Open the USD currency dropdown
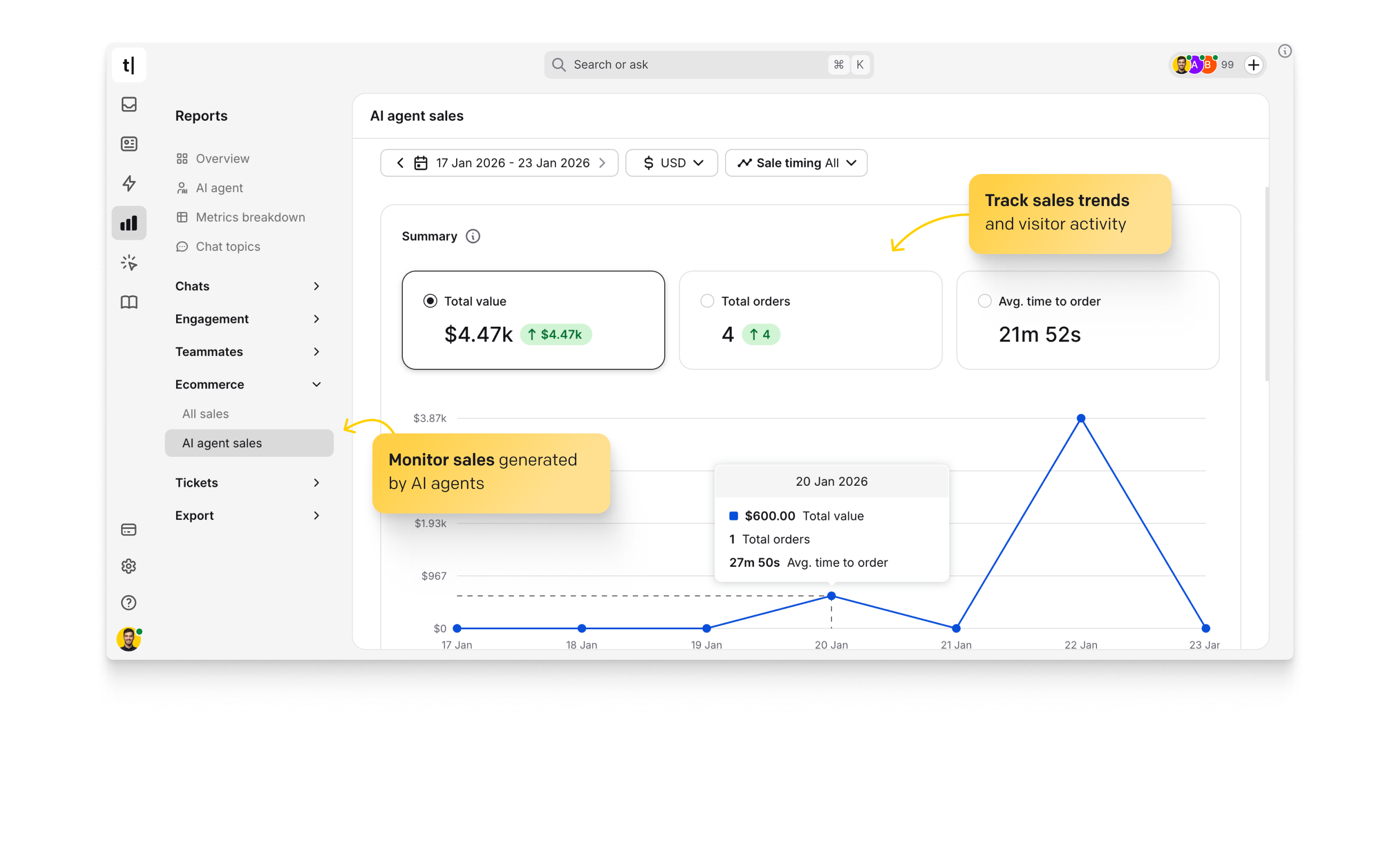Image resolution: width=1400 pixels, height=854 pixels. 672,163
